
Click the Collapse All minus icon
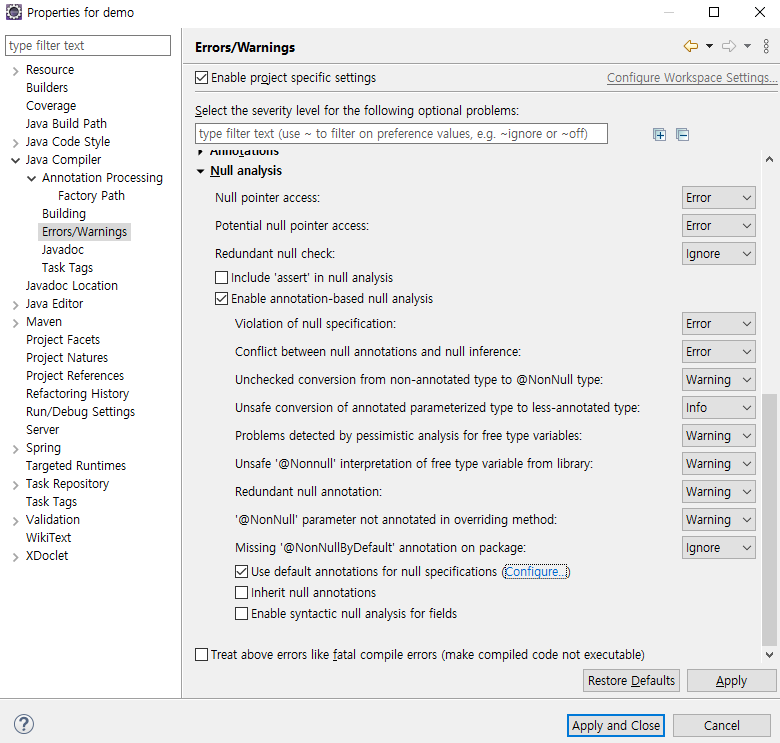[x=682, y=135]
